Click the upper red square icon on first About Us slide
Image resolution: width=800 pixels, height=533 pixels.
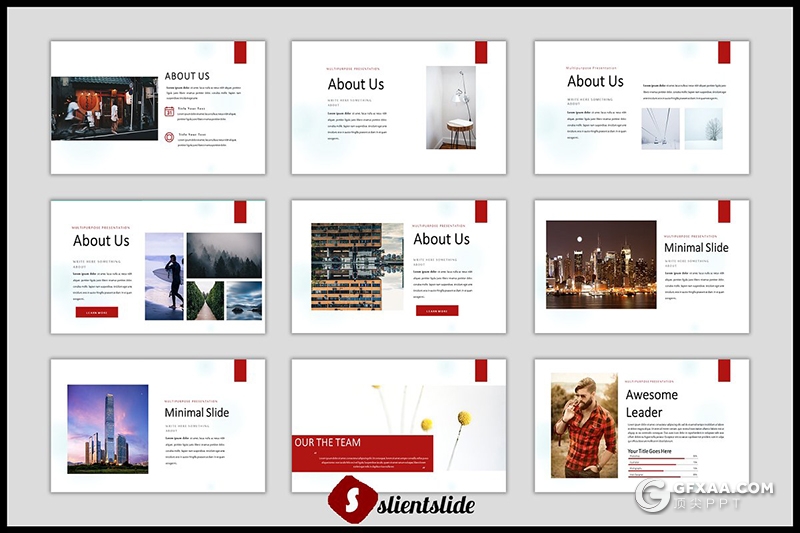coord(170,112)
